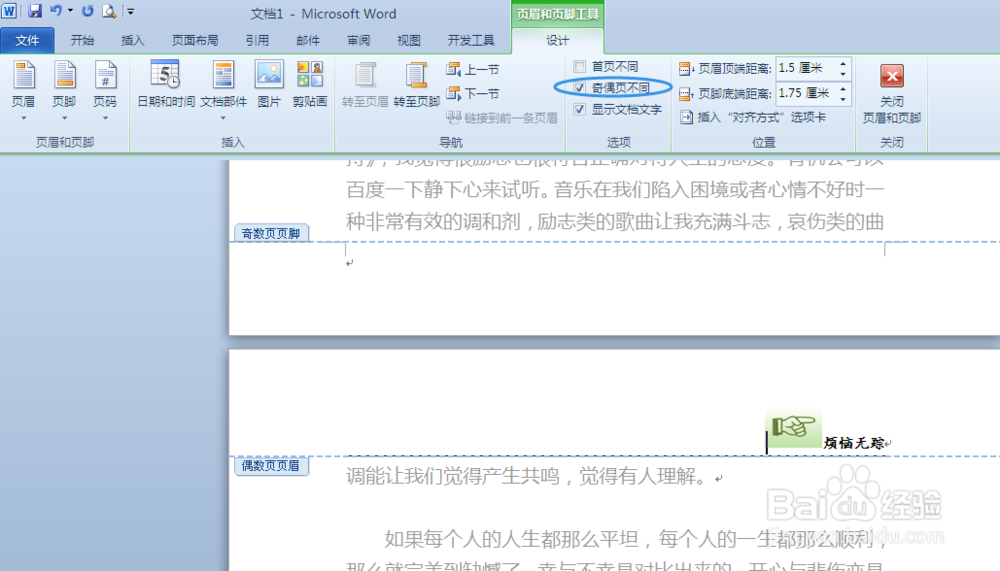Insert a 图片 picture
The width and height of the screenshot is (1000, 571).
coord(269,84)
